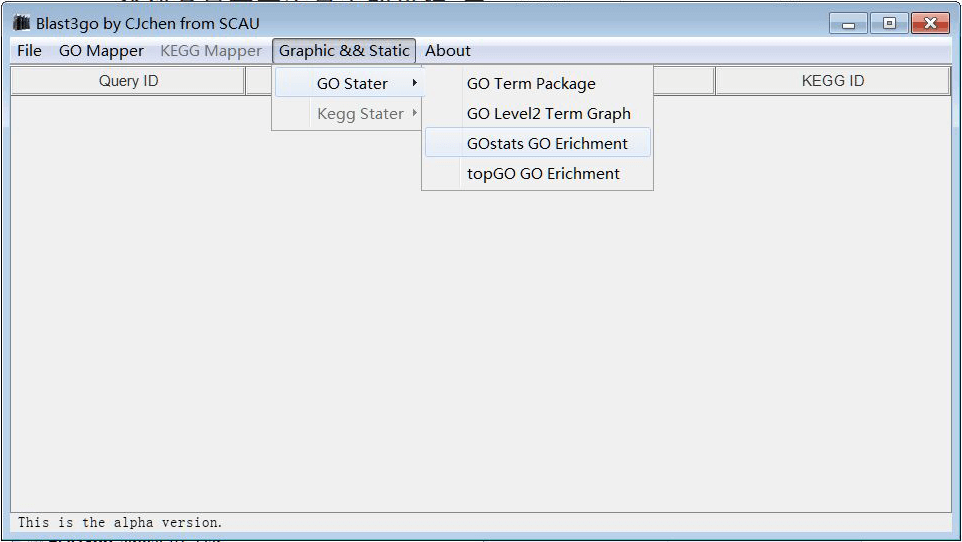
Task: Expand the GO Stater submenu arrow
Action: point(415,83)
